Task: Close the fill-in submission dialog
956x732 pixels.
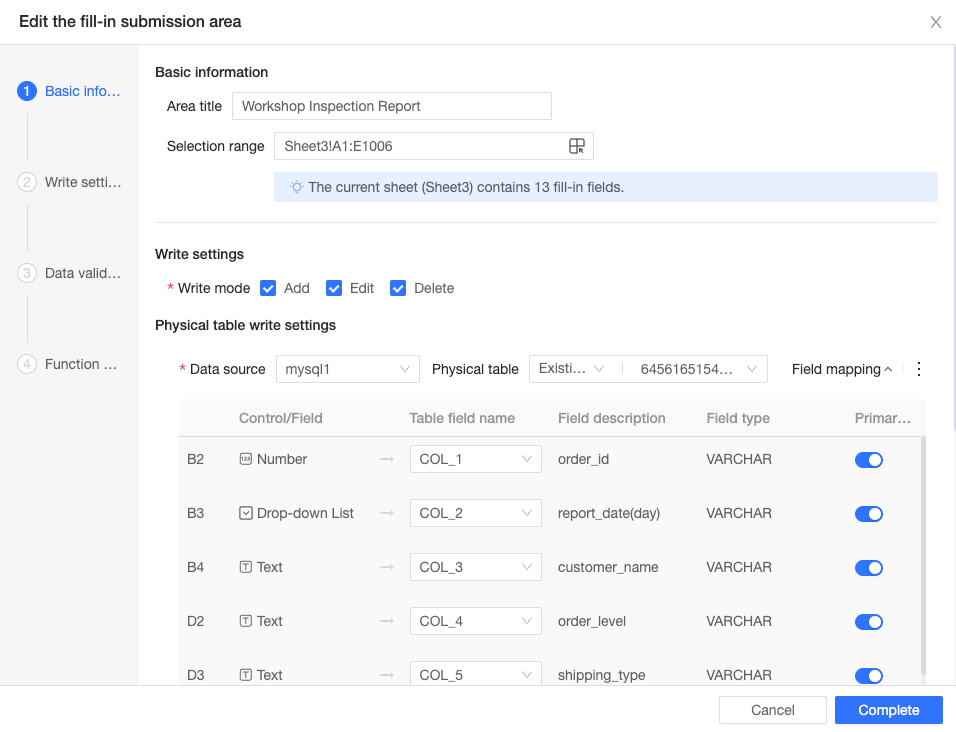Action: click(x=935, y=22)
